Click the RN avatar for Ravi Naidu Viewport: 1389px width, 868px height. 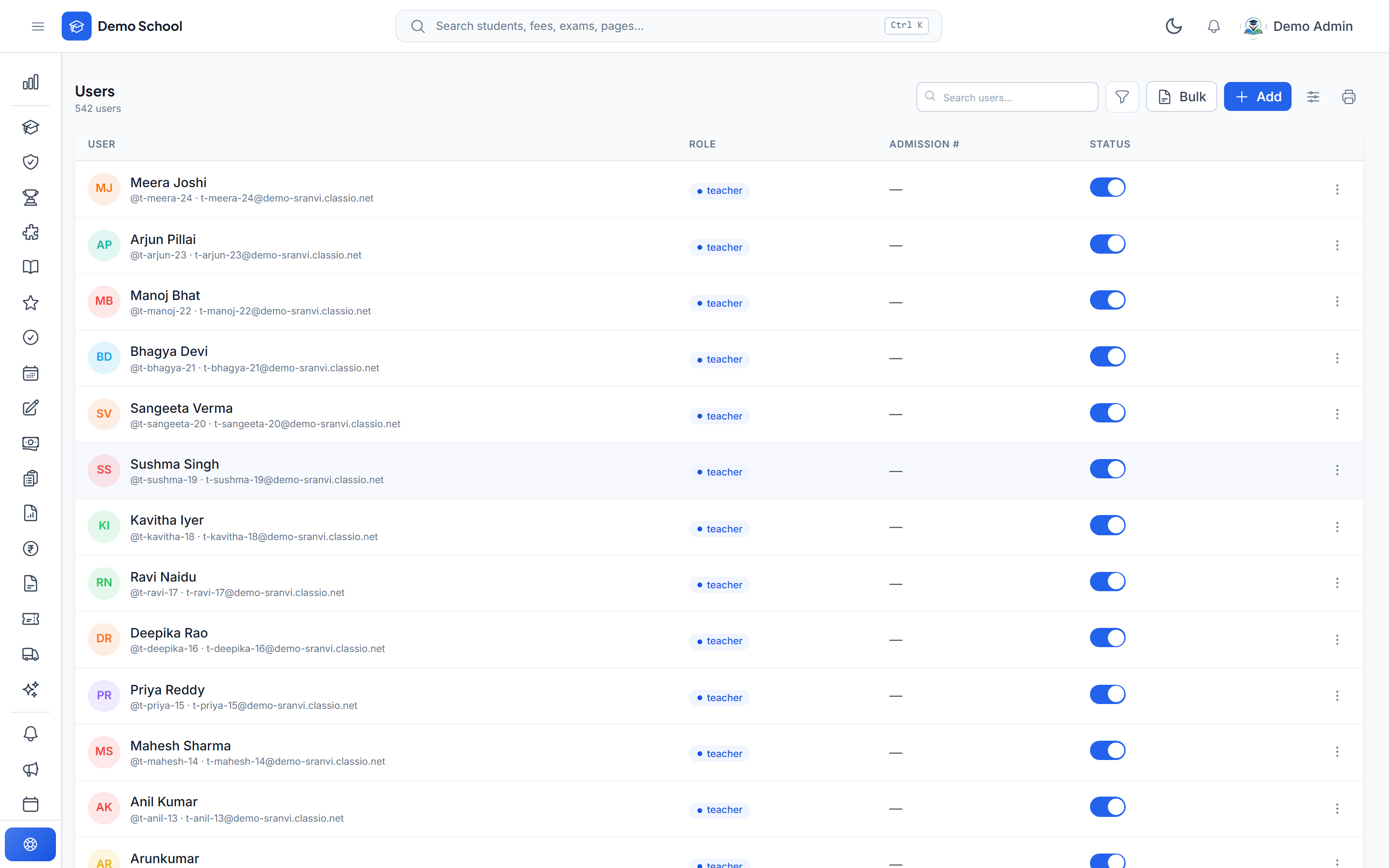point(104,583)
